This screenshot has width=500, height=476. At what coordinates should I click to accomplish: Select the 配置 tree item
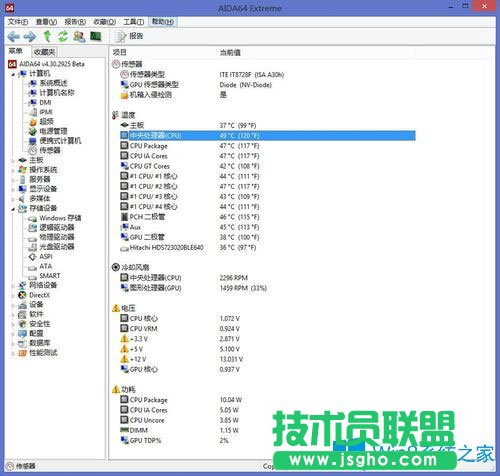pos(31,334)
